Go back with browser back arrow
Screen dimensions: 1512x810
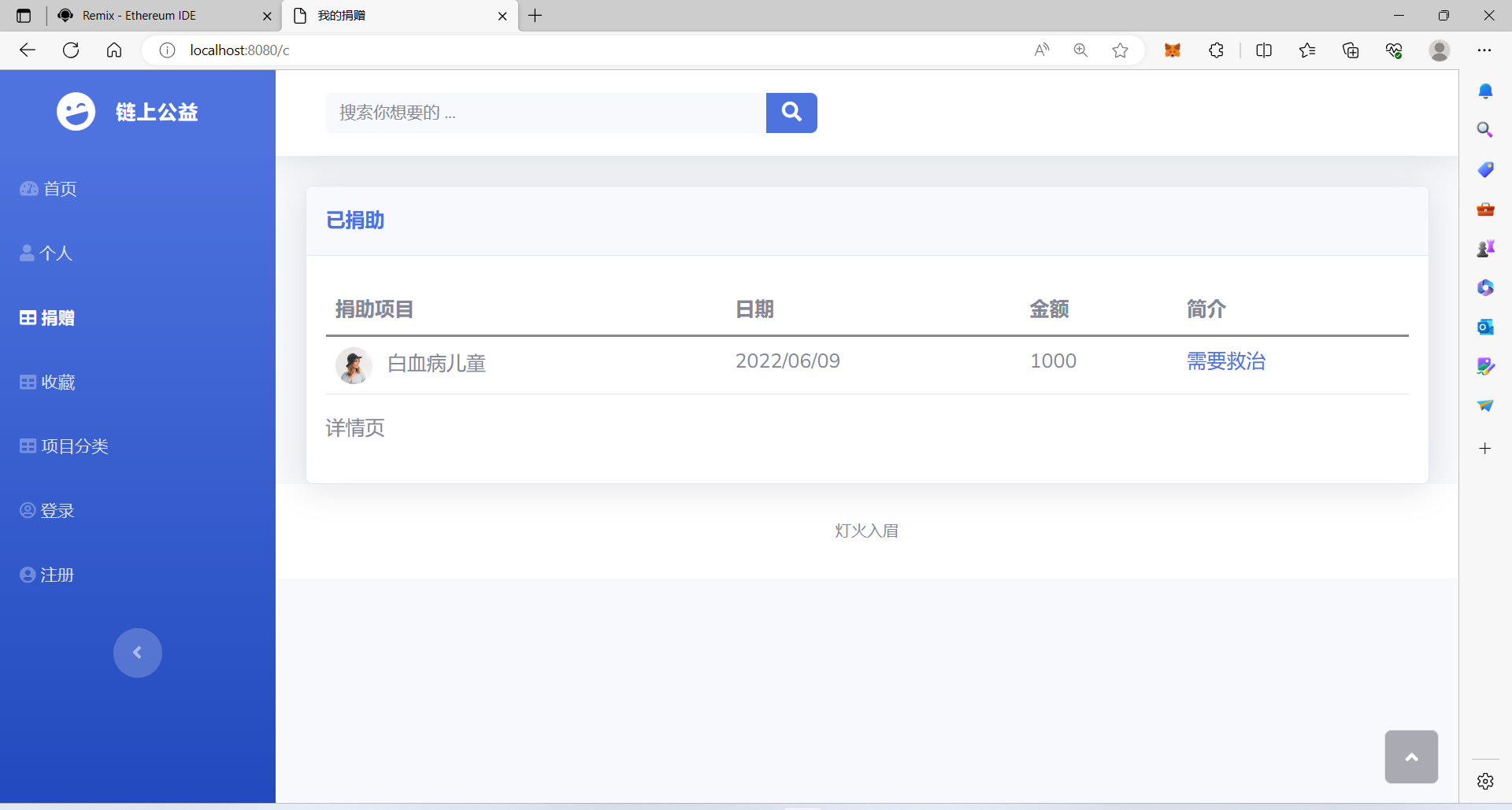click(28, 50)
